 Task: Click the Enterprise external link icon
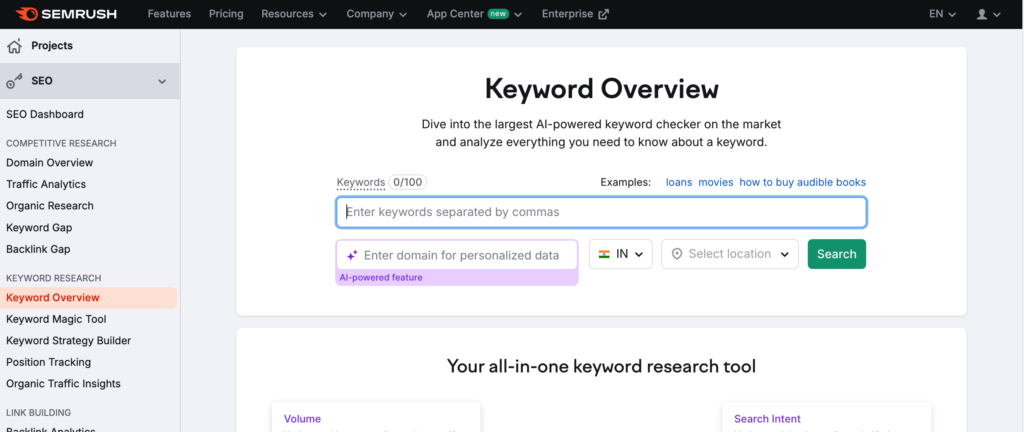(x=603, y=14)
